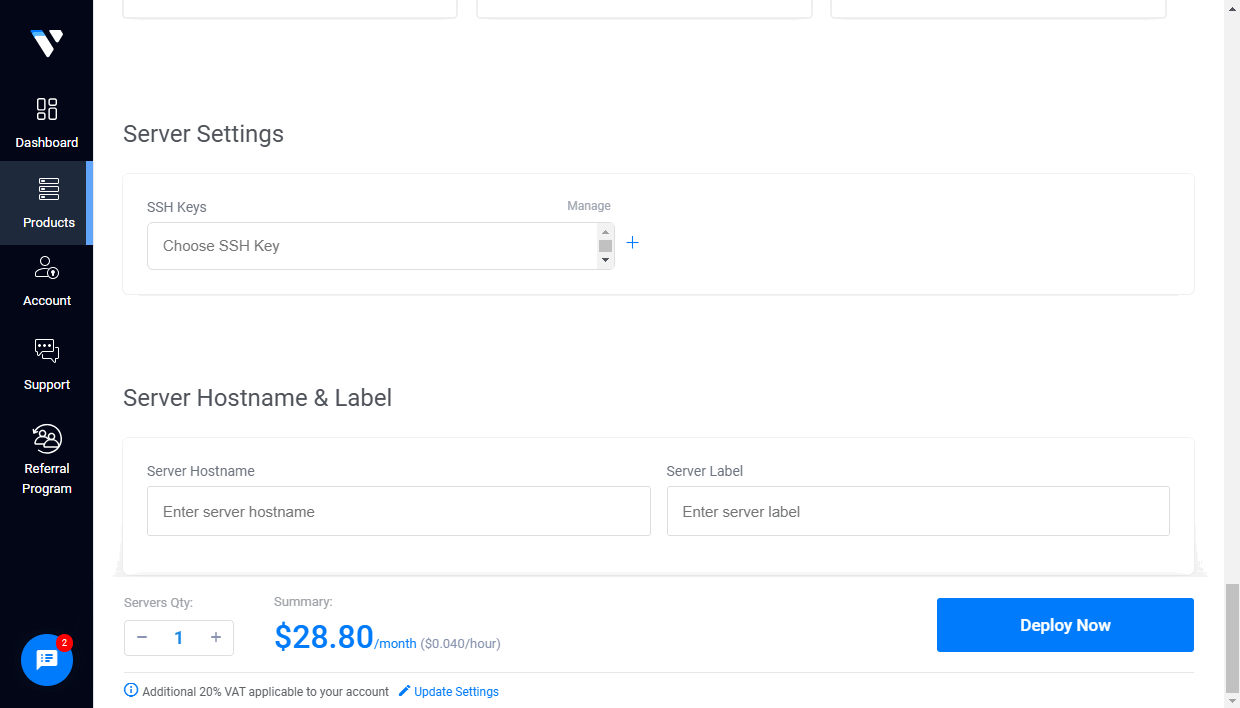Click the info icon next to the VAT notice
The image size is (1240, 708).
click(x=131, y=691)
